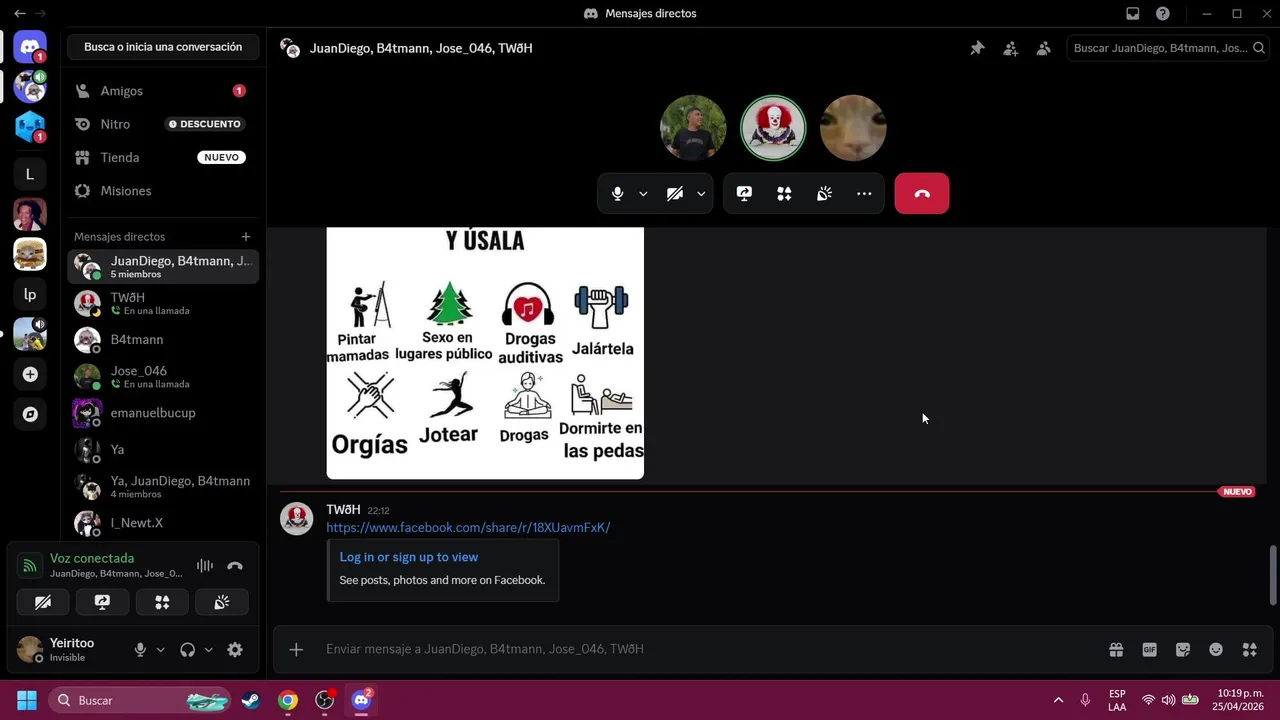Image resolution: width=1280 pixels, height=720 pixels.
Task: Open User Settings gear icon
Action: pos(235,650)
